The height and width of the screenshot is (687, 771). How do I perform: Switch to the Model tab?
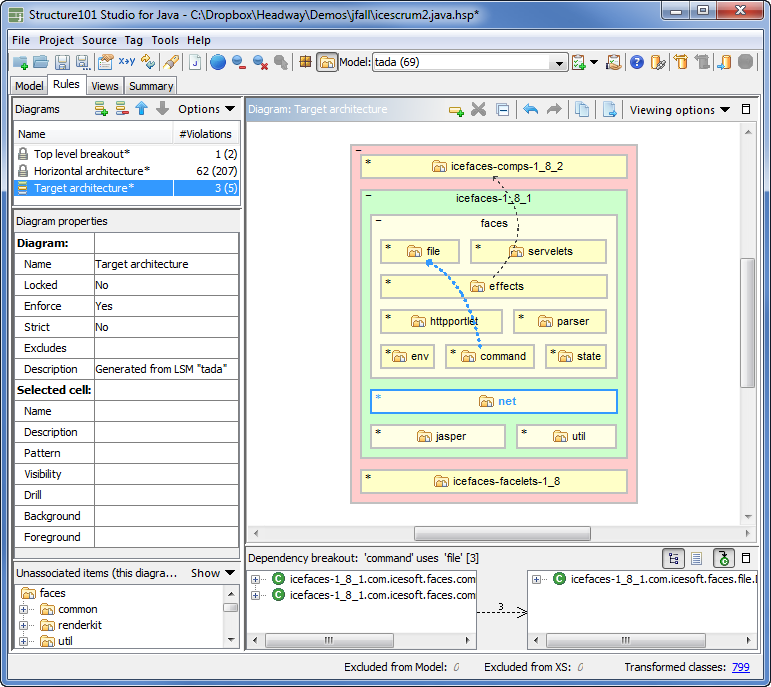tap(29, 86)
